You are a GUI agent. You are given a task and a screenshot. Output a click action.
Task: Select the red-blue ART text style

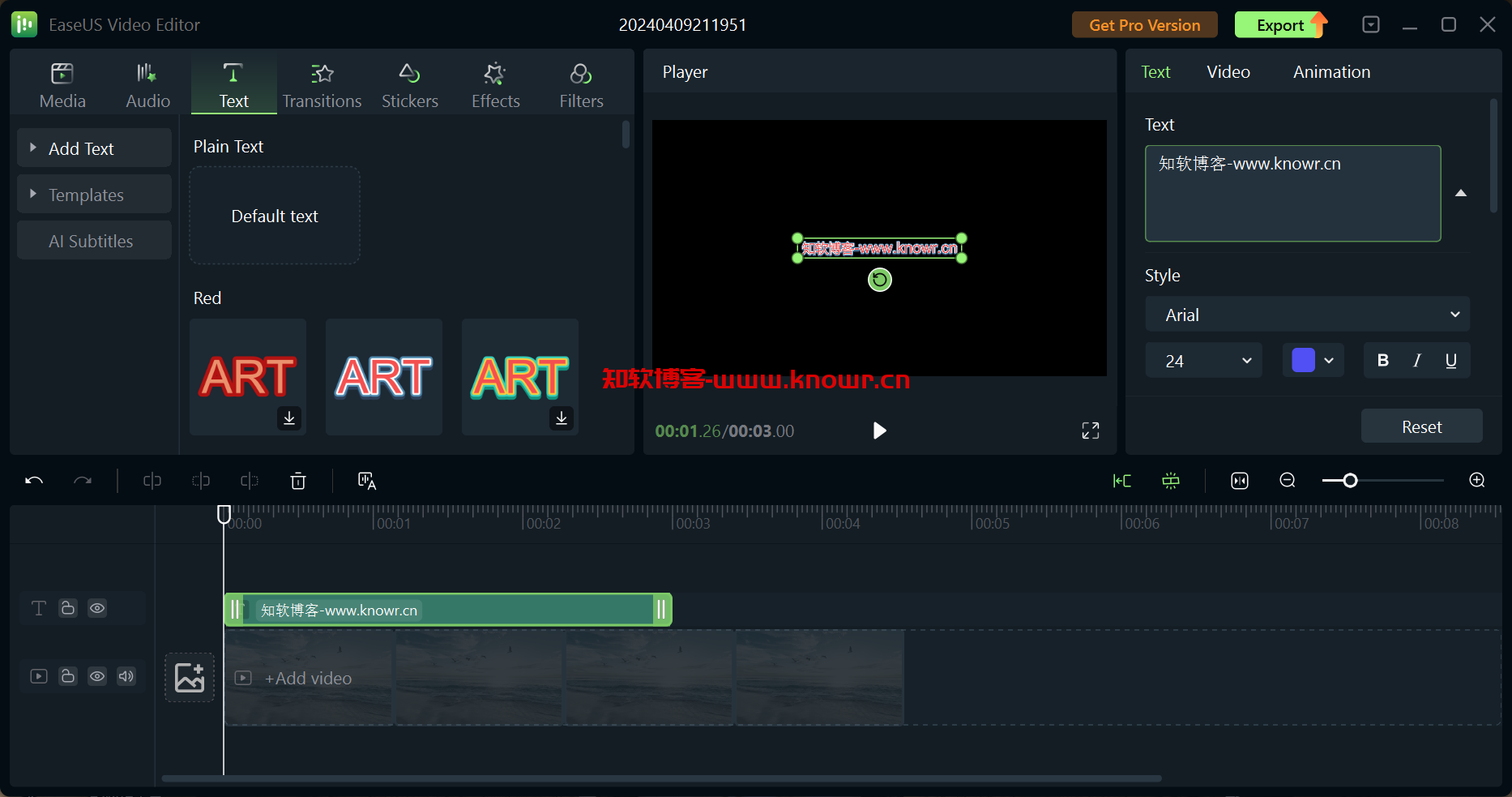pos(384,377)
